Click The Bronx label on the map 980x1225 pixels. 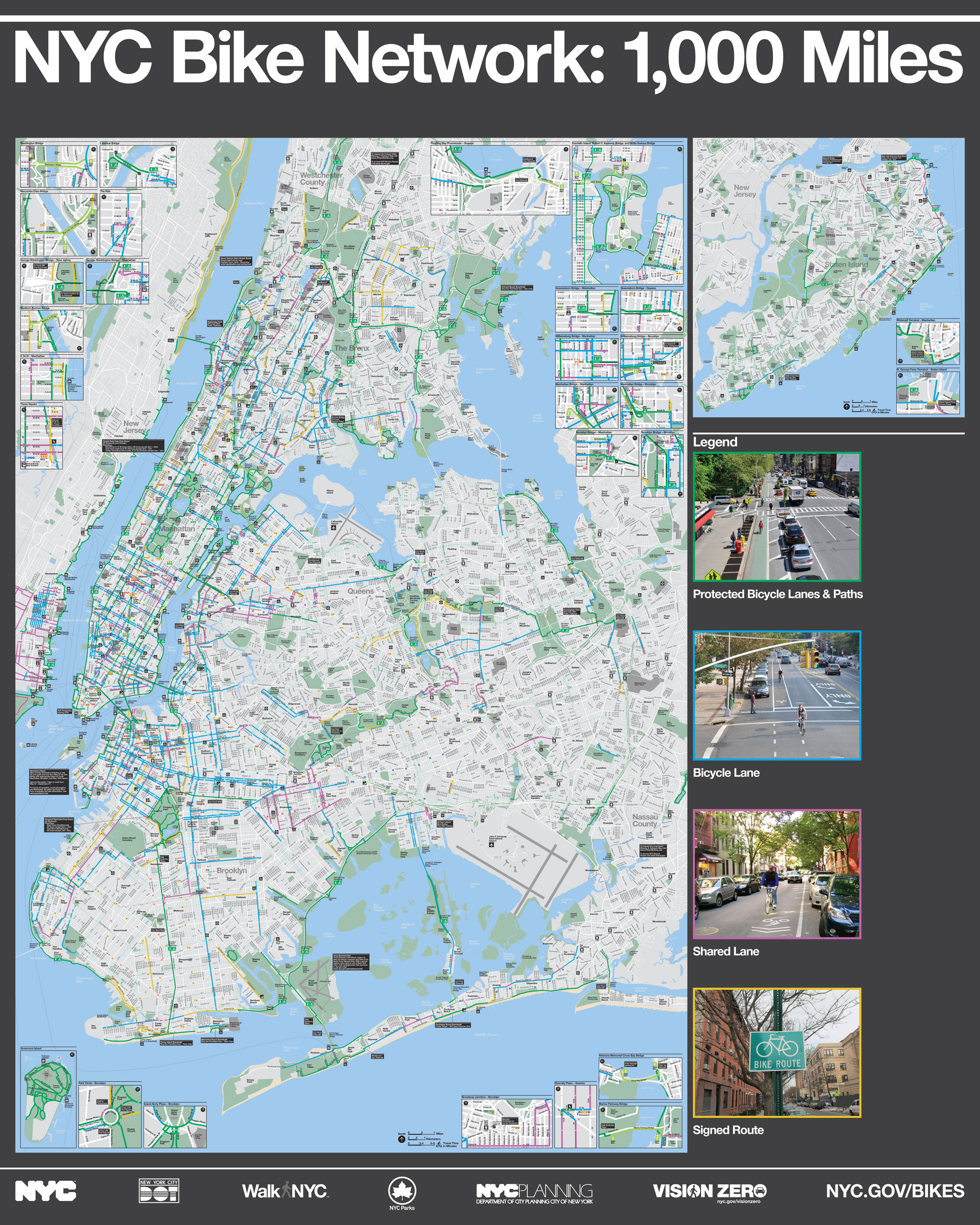tap(351, 348)
